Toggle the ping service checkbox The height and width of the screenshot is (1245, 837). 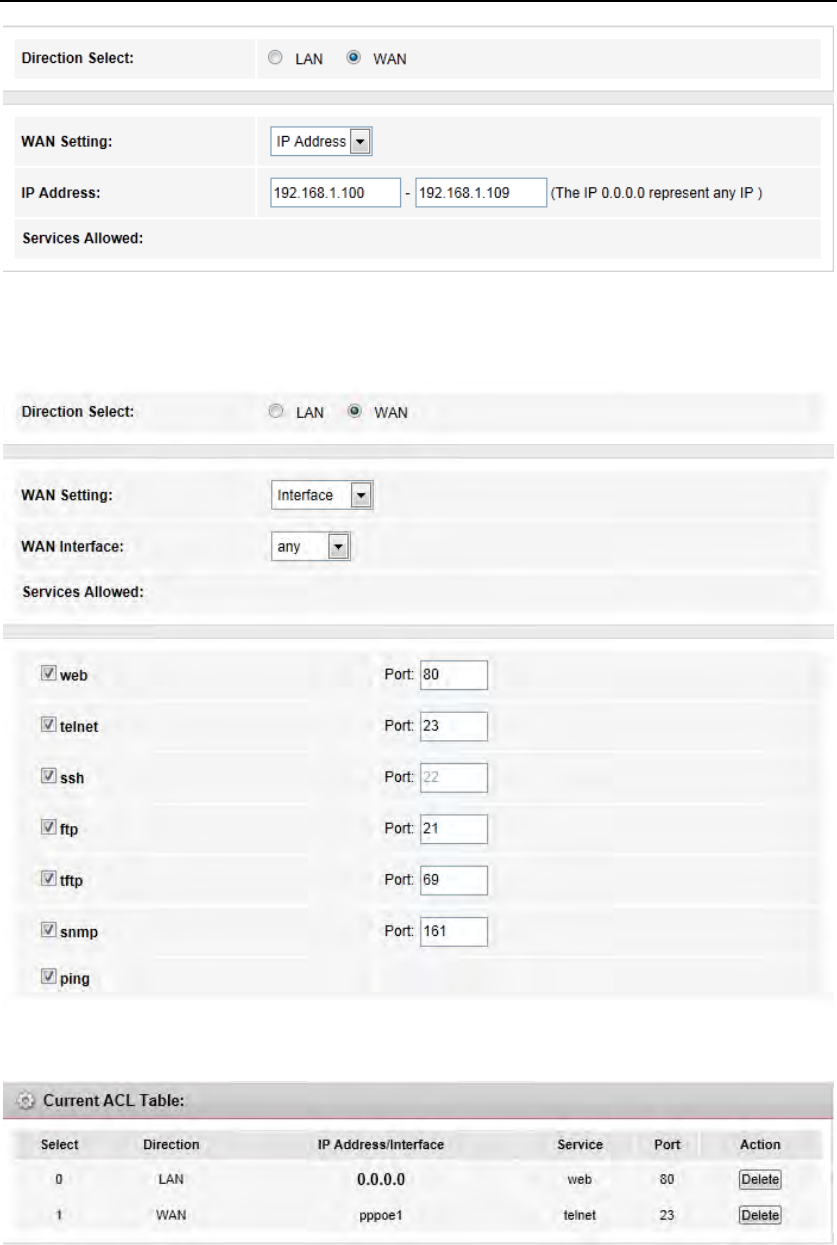click(47, 978)
